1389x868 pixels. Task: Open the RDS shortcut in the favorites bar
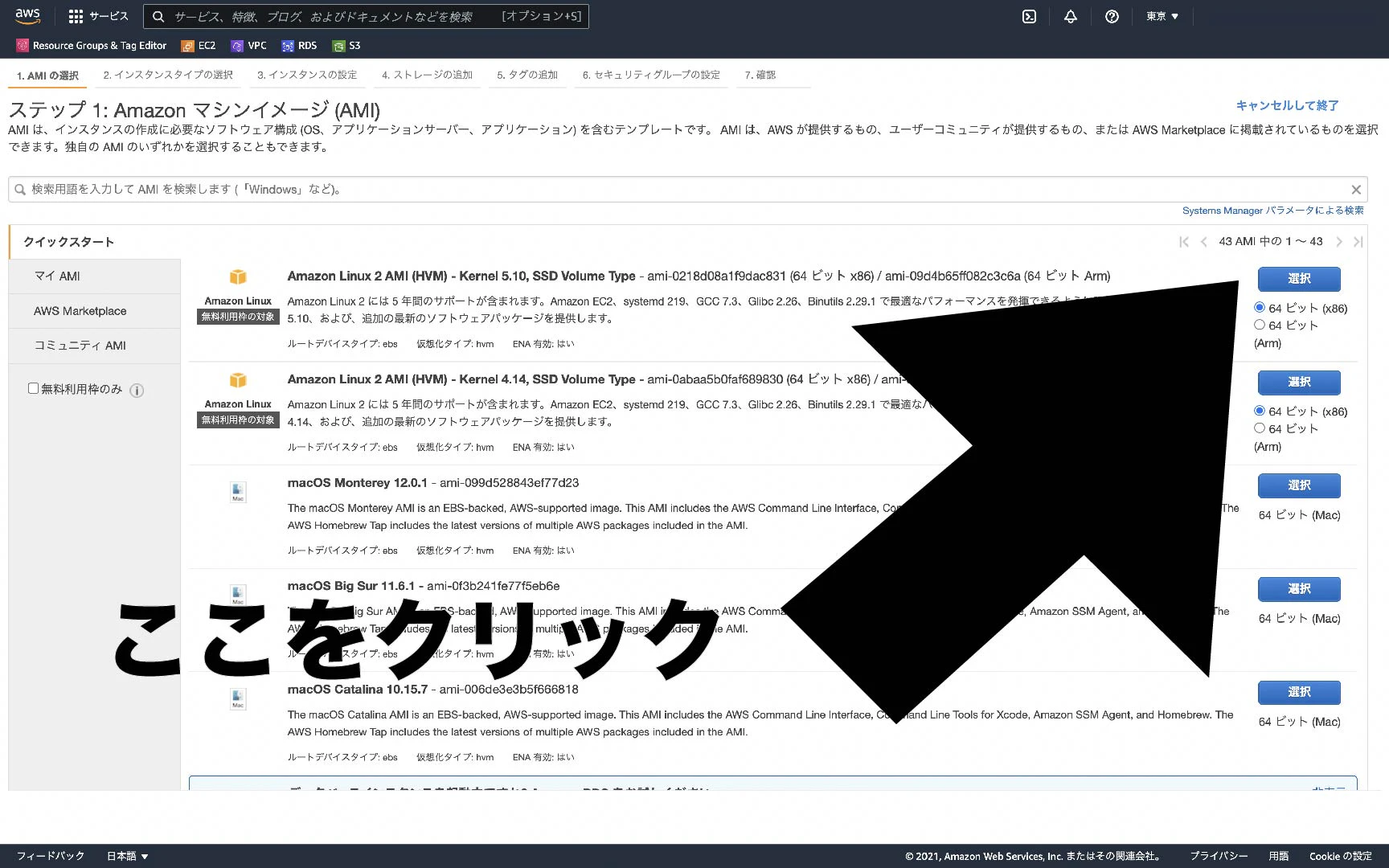tap(299, 46)
